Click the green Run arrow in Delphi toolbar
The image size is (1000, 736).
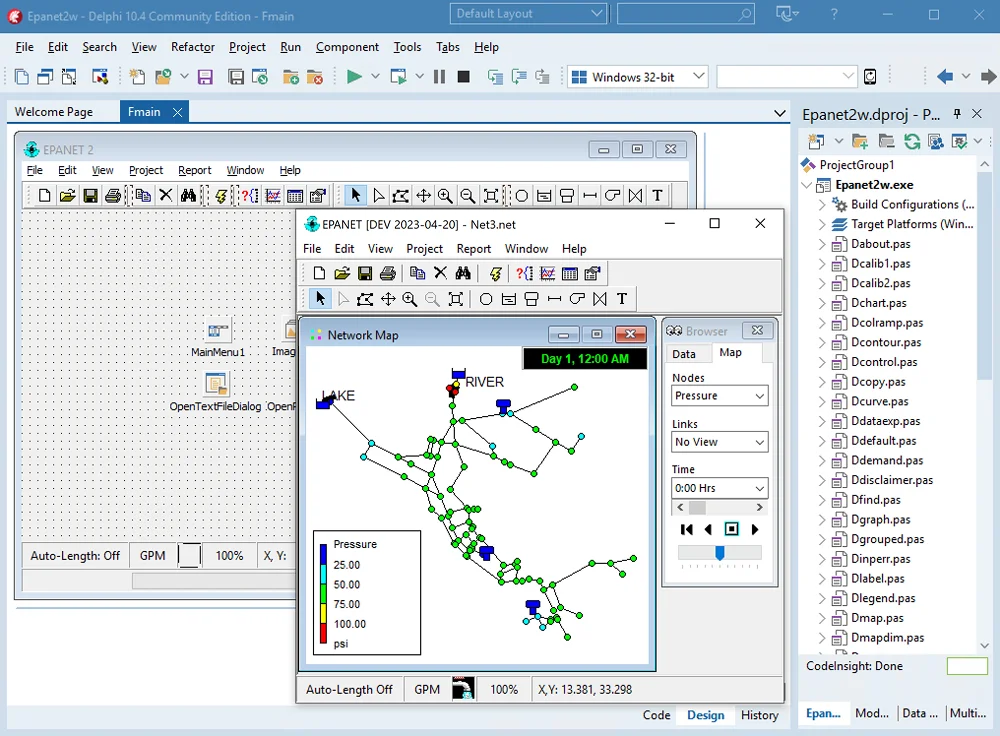(x=354, y=76)
